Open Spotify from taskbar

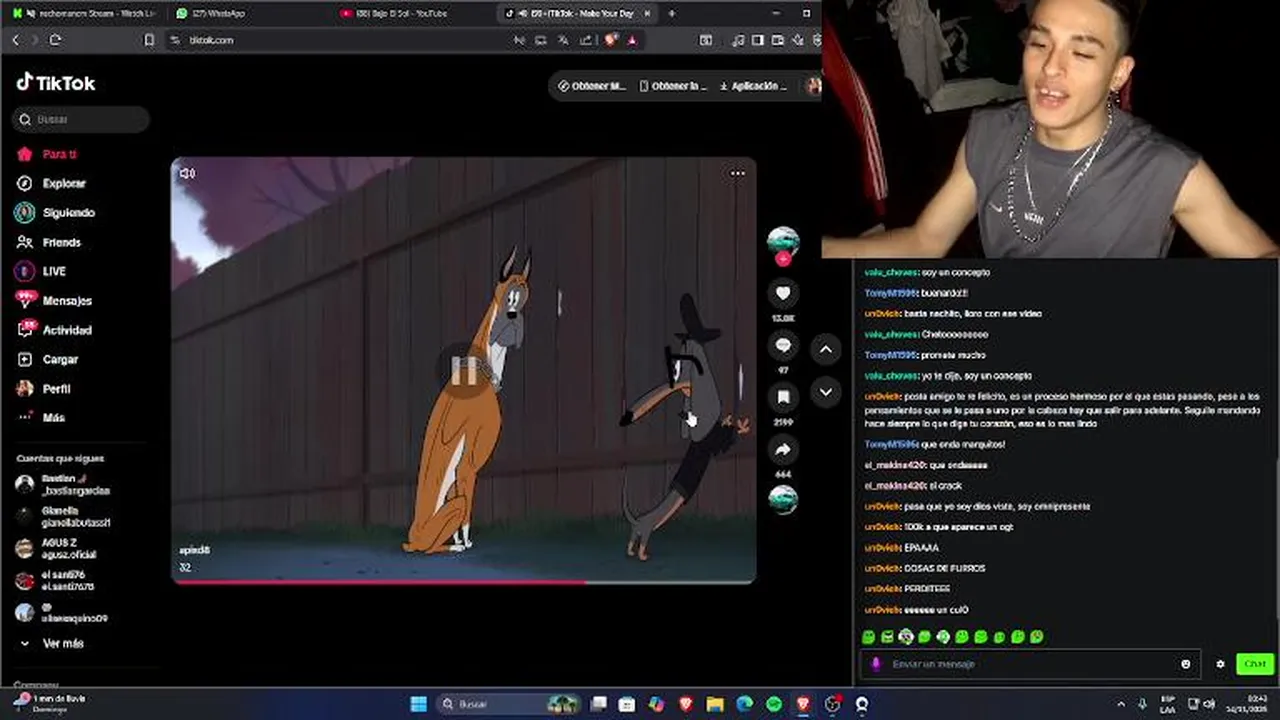tap(774, 704)
